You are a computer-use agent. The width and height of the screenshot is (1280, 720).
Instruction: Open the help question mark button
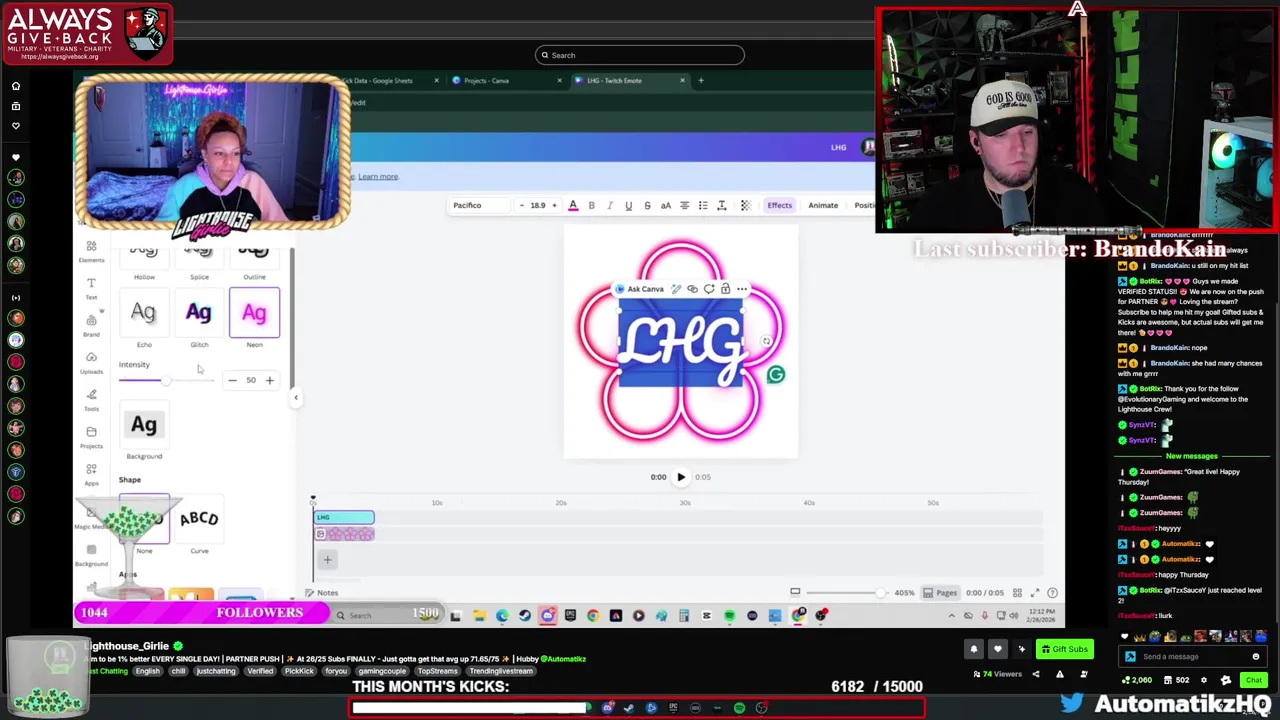[1052, 593]
